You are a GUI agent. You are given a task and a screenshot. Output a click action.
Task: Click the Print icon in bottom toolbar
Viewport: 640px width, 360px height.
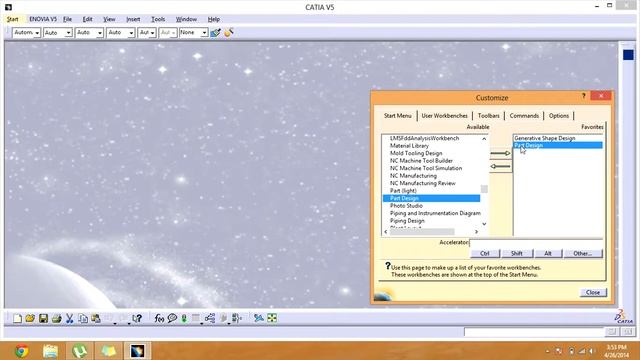[x=56, y=318]
